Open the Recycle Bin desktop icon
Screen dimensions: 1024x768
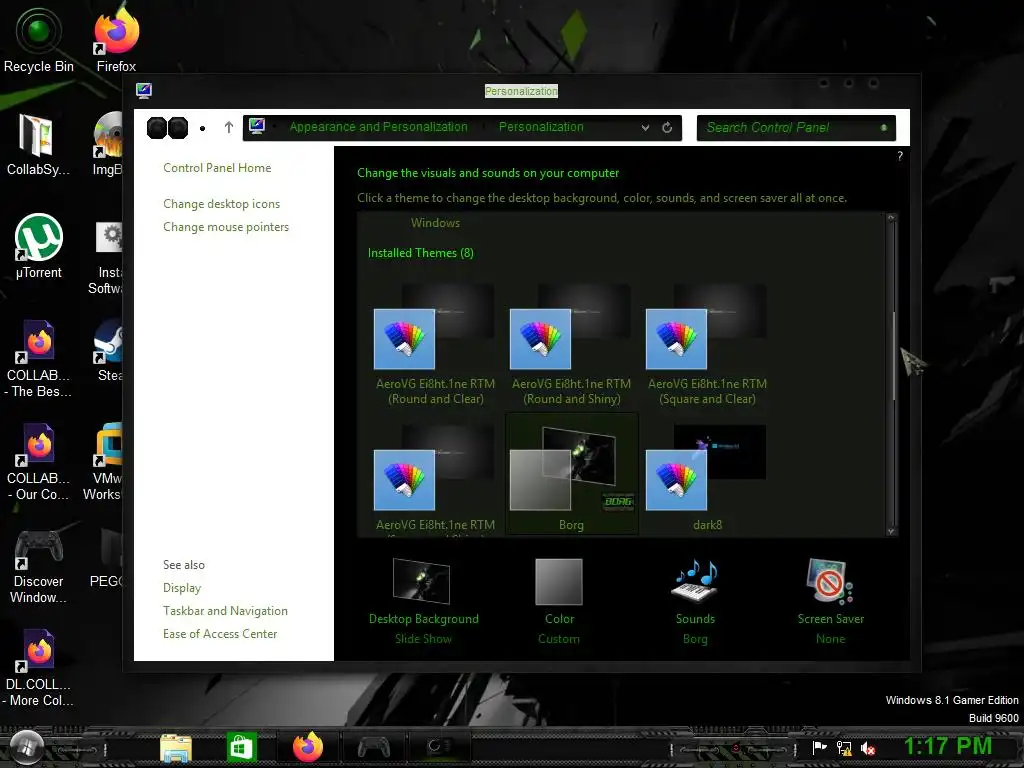(39, 39)
